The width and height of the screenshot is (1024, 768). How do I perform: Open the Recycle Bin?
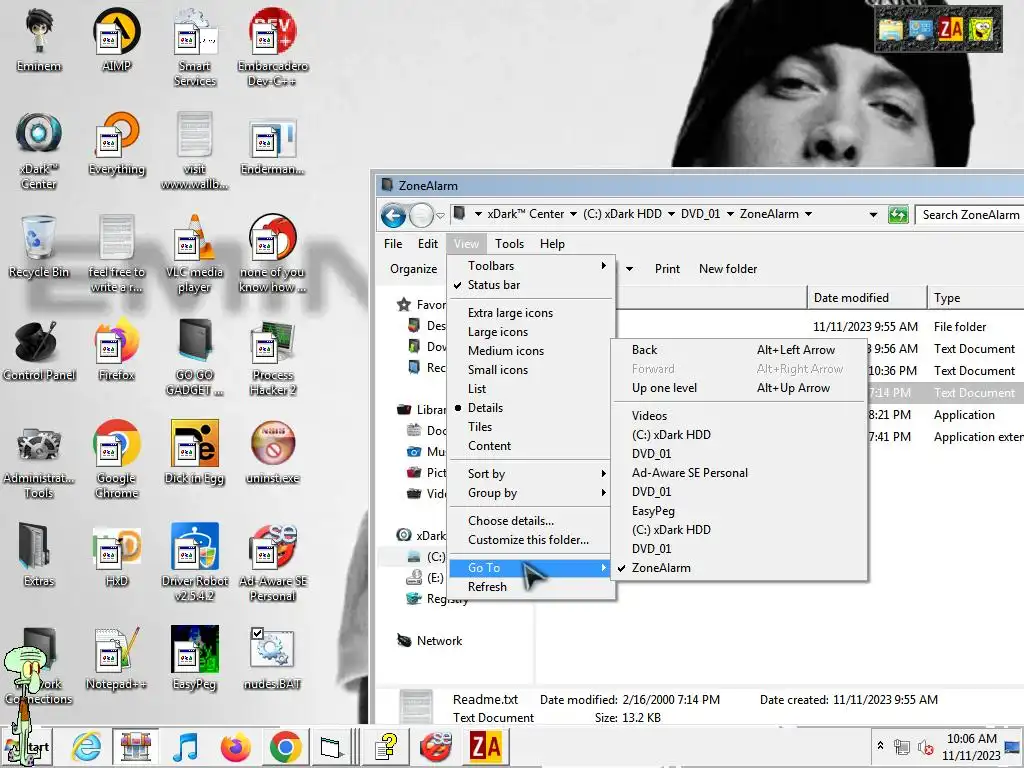click(x=39, y=246)
